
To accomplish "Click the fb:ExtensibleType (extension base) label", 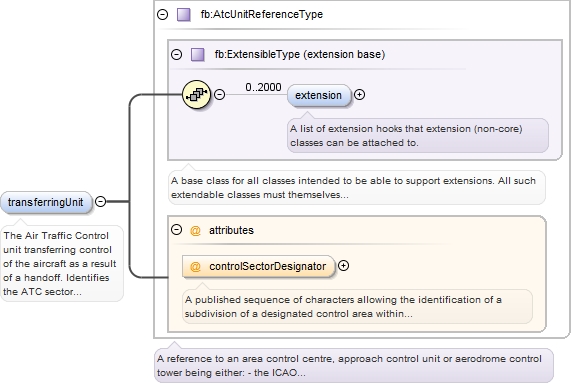I will pos(300,55).
